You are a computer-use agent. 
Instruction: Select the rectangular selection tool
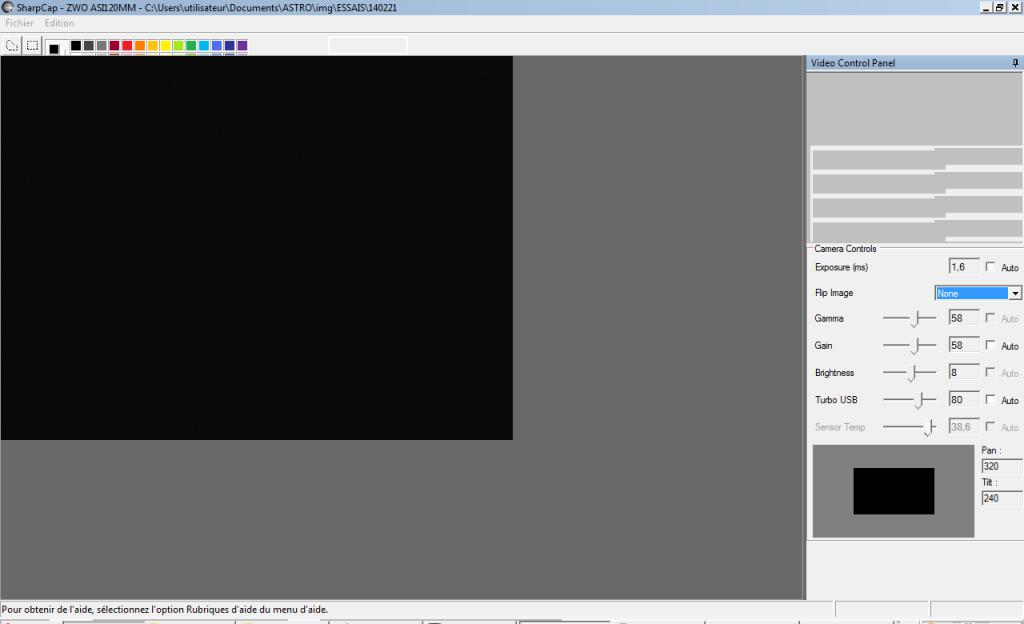tap(32, 46)
